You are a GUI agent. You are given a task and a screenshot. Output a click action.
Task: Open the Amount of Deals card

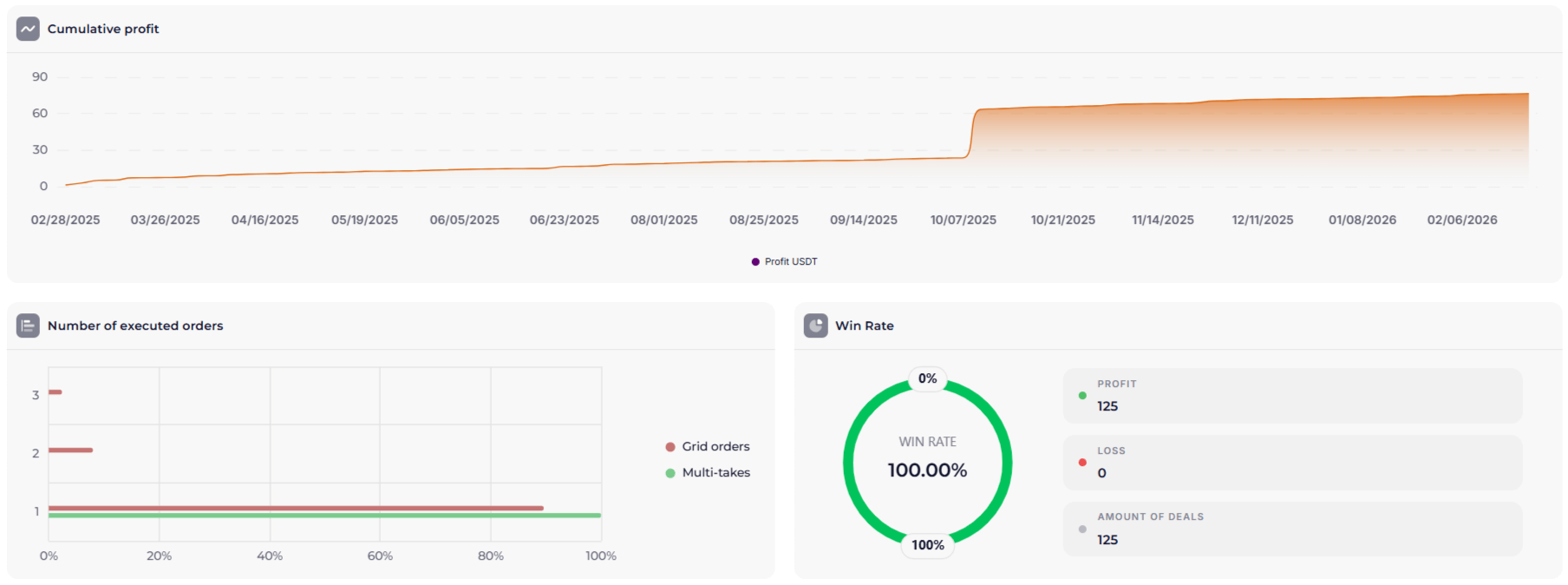point(1292,529)
